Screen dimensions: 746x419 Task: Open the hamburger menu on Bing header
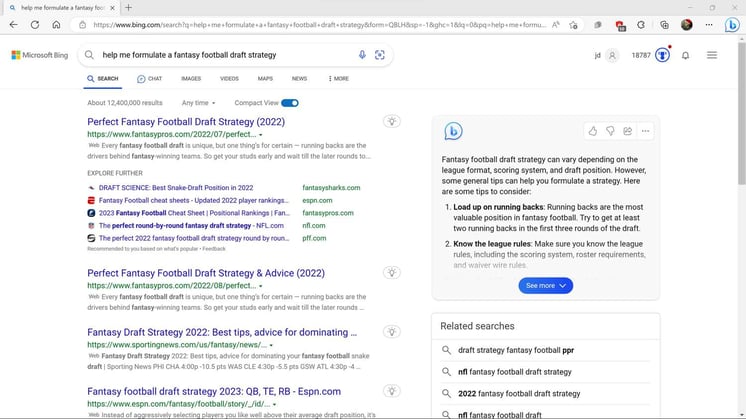point(712,55)
